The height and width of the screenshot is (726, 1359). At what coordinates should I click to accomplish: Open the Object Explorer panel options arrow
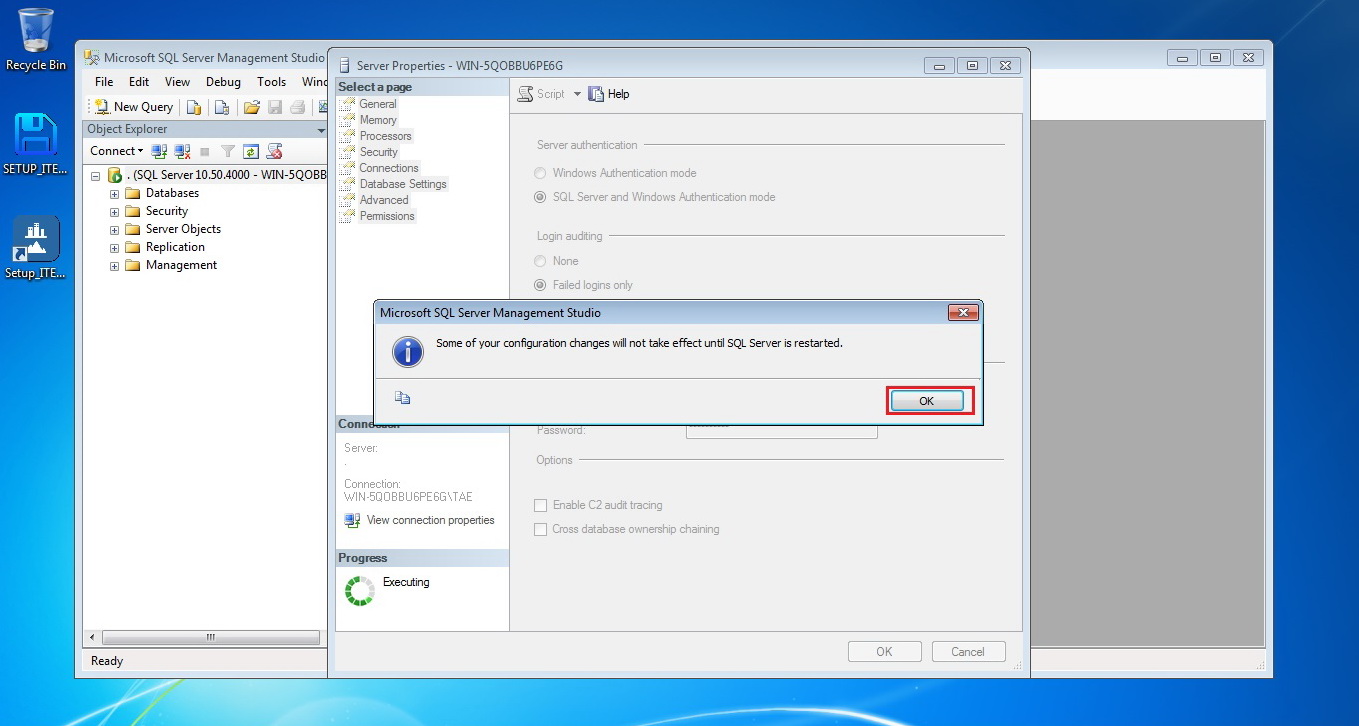[321, 130]
